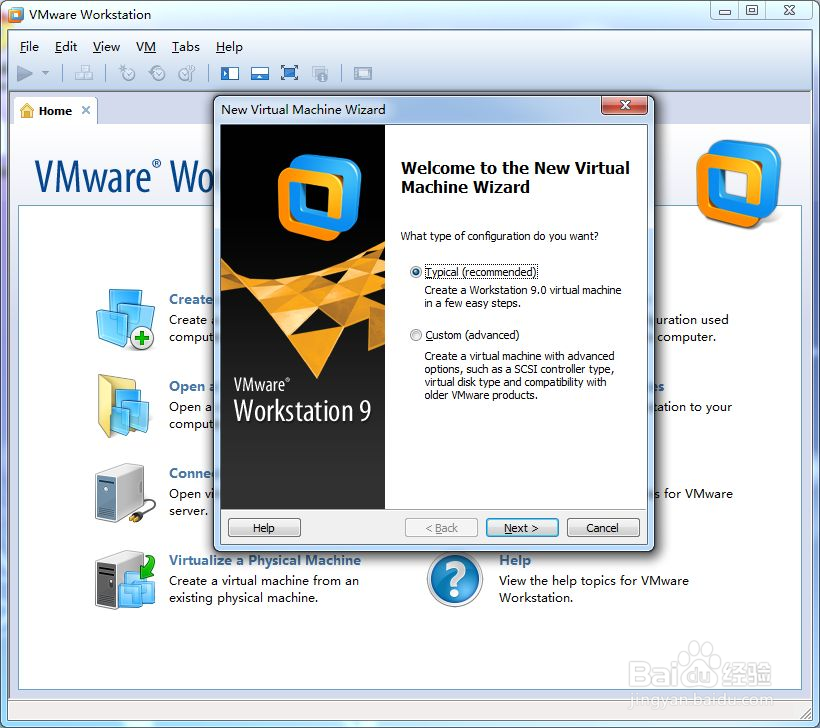The height and width of the screenshot is (728, 820).
Task: Click the Take Snapshot toolbar icon
Action: [127, 73]
